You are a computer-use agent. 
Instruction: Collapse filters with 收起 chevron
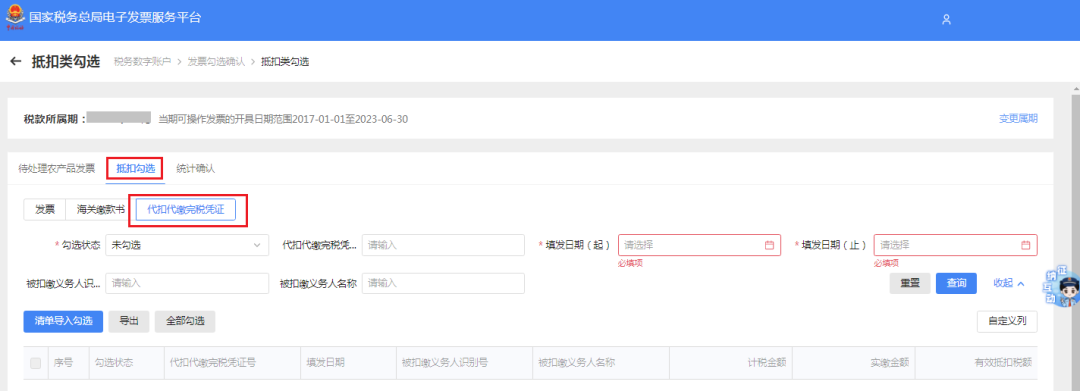(1009, 283)
